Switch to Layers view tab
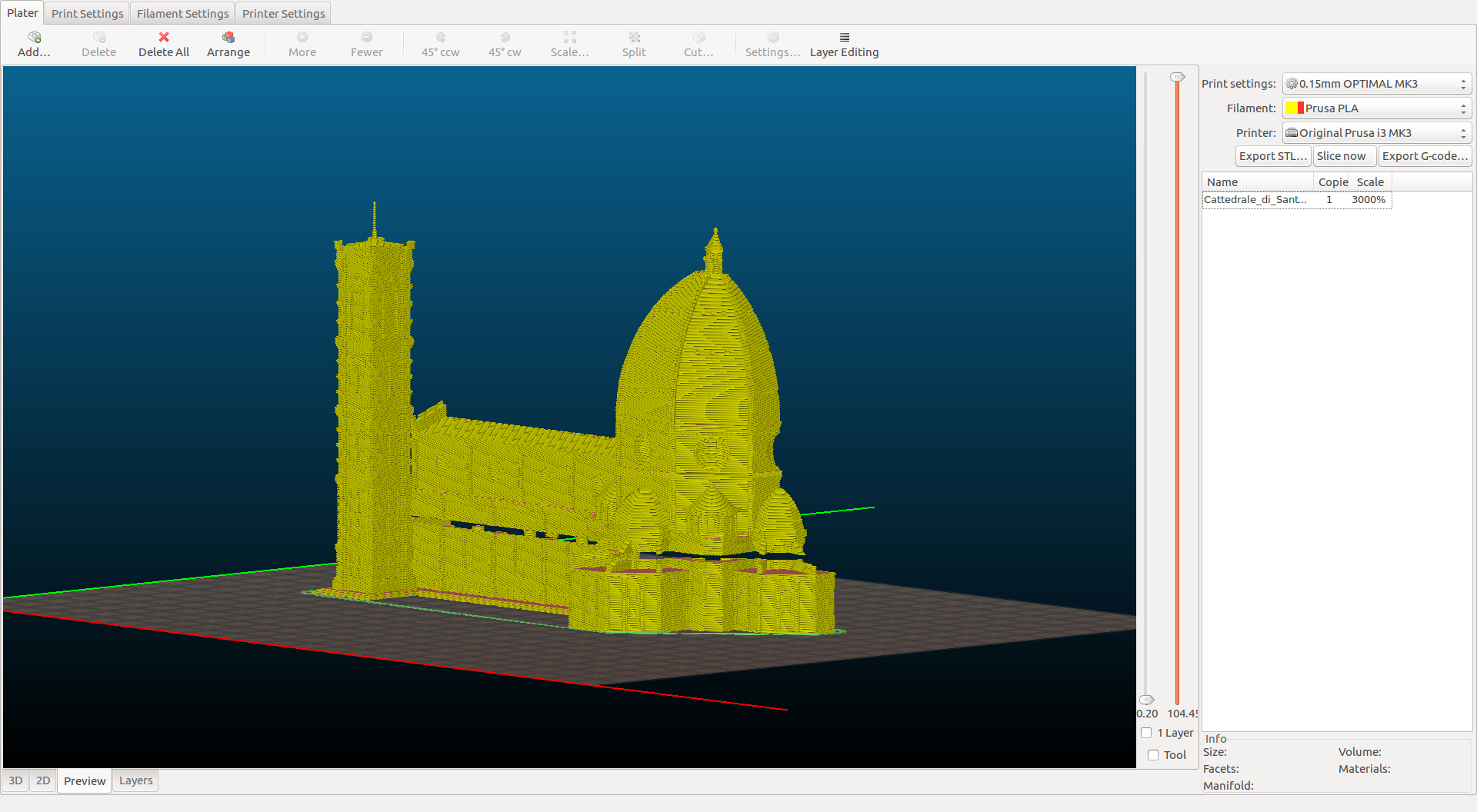Viewport: 1477px width, 812px height. coord(135,780)
